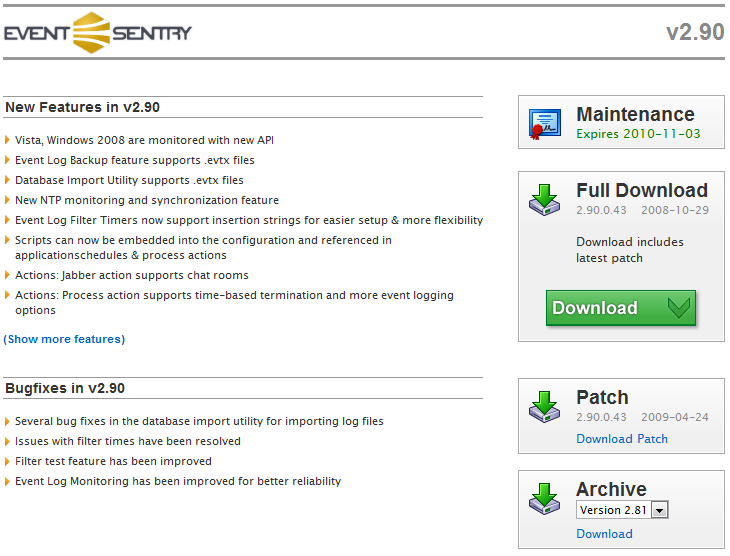Click 'Download includes latest patch' note
Image resolution: width=730 pixels, height=556 pixels.
[x=629, y=250]
